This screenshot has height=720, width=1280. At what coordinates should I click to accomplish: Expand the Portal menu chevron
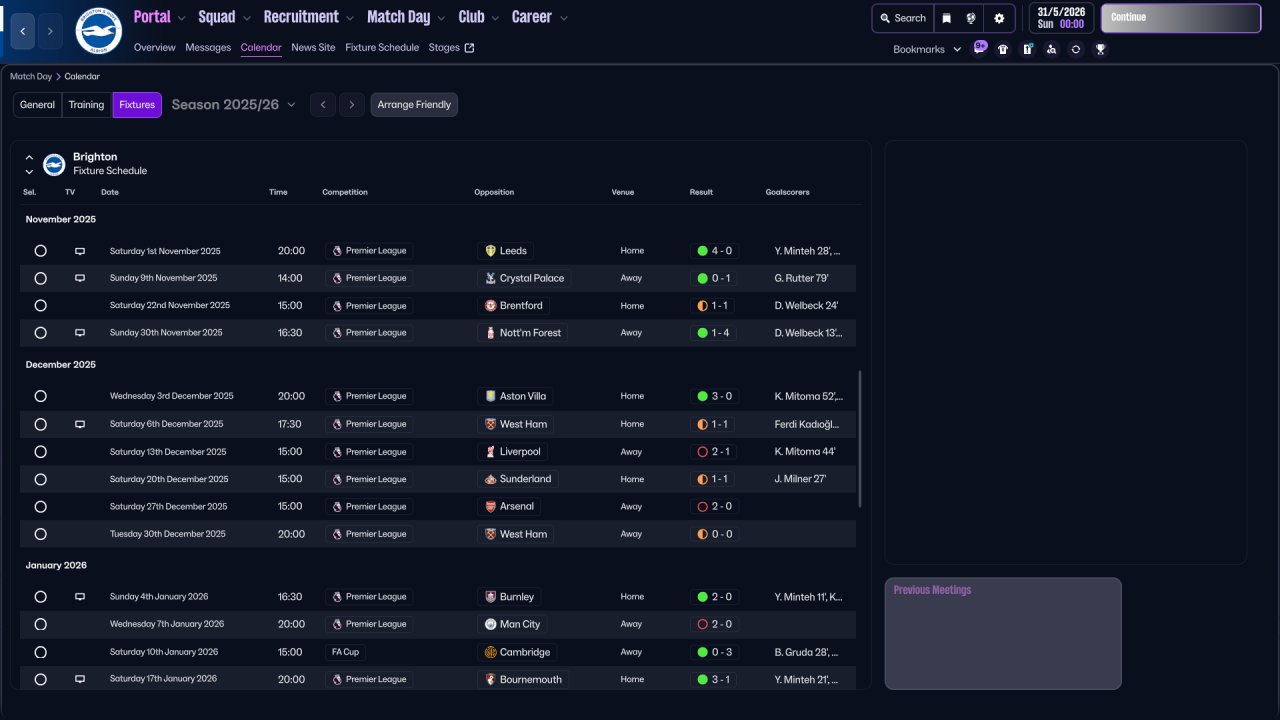182,18
